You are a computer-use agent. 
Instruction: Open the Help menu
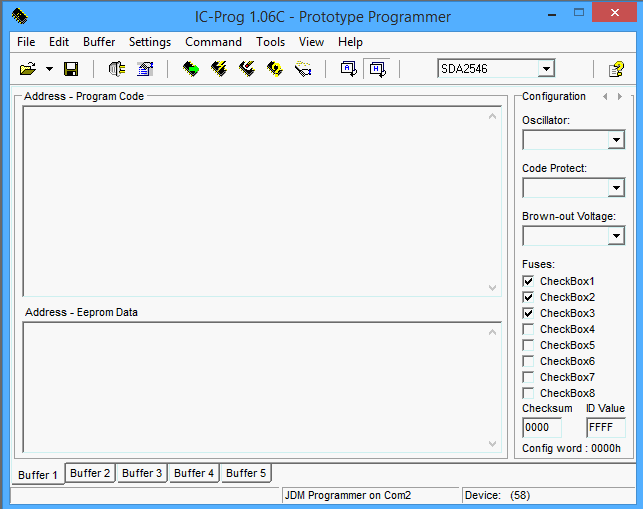point(350,42)
